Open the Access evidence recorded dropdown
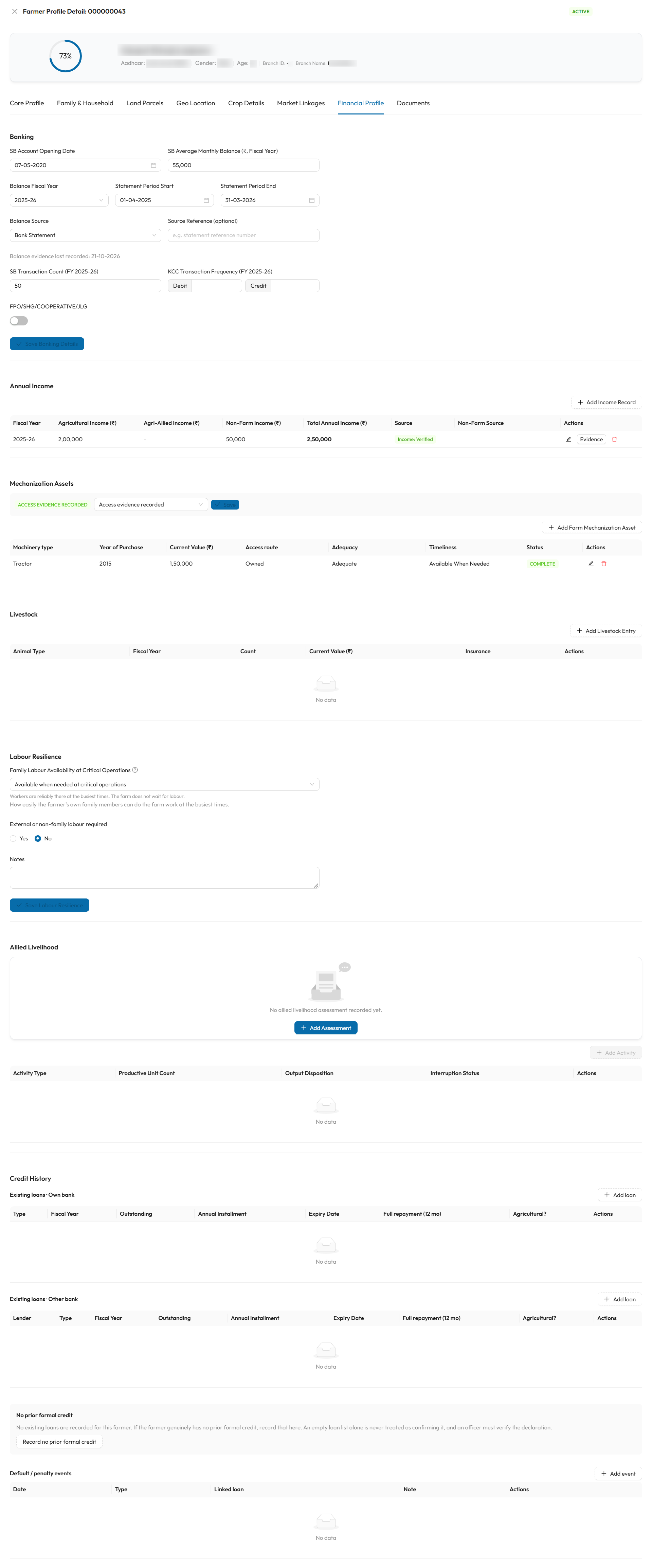Screen dimensions: 652x1568 click(x=151, y=505)
